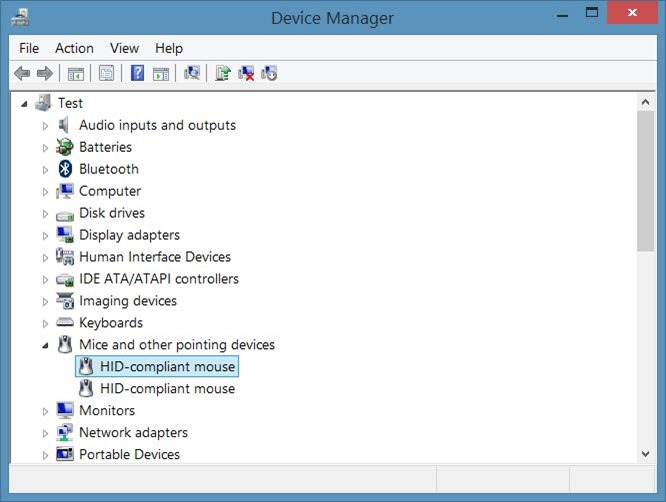666x502 pixels.
Task: Click the Disable device toolbar icon
Action: pyautogui.click(x=268, y=73)
